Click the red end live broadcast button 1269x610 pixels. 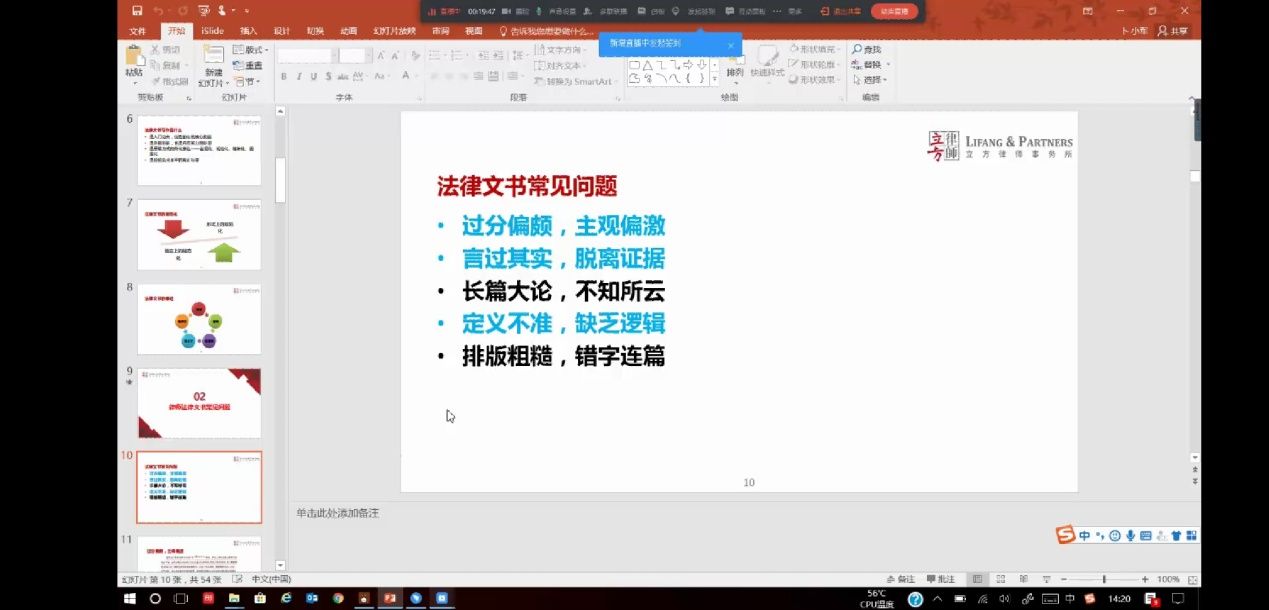click(894, 11)
